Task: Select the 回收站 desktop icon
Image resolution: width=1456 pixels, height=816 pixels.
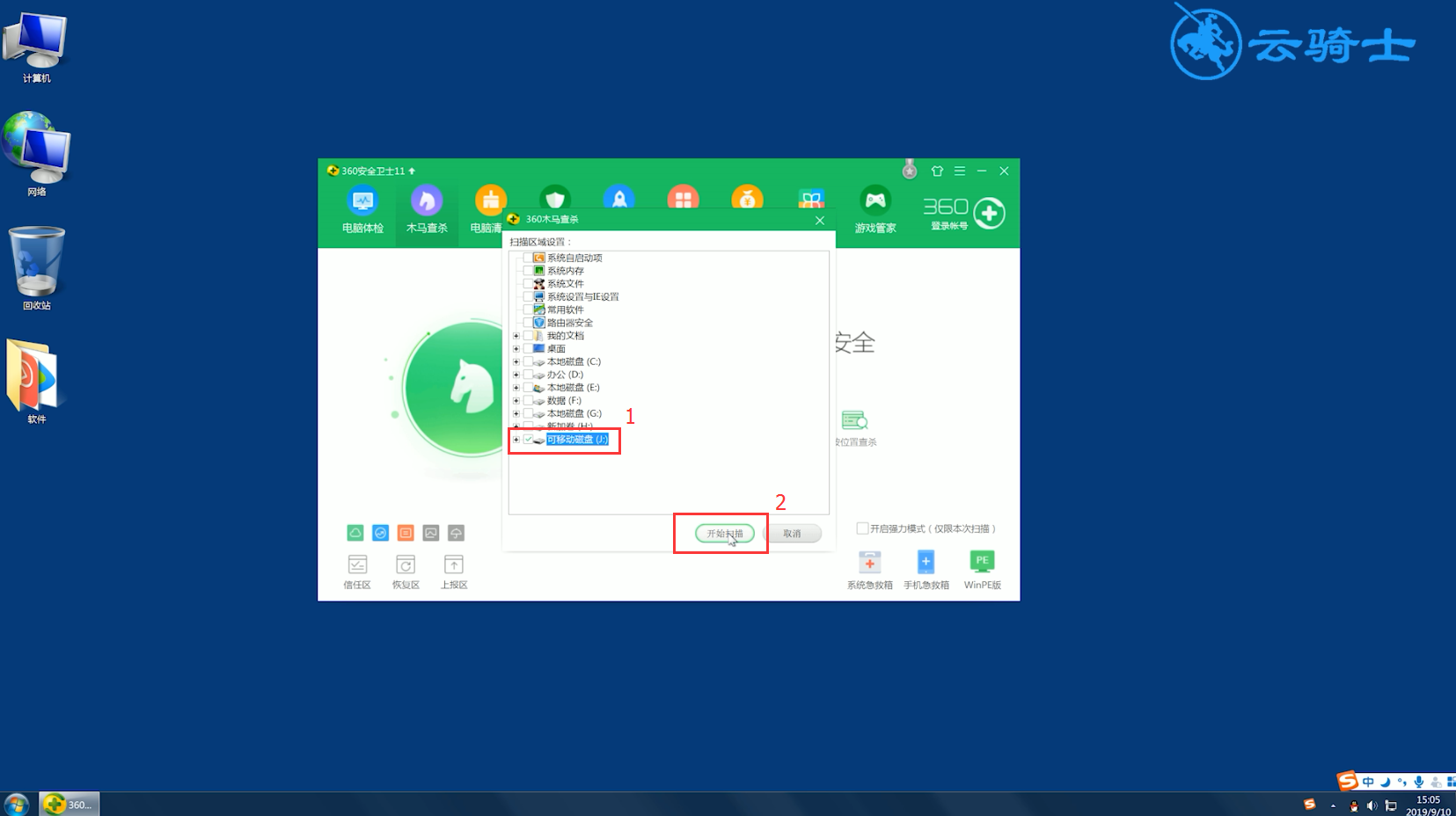Action: pos(36,268)
